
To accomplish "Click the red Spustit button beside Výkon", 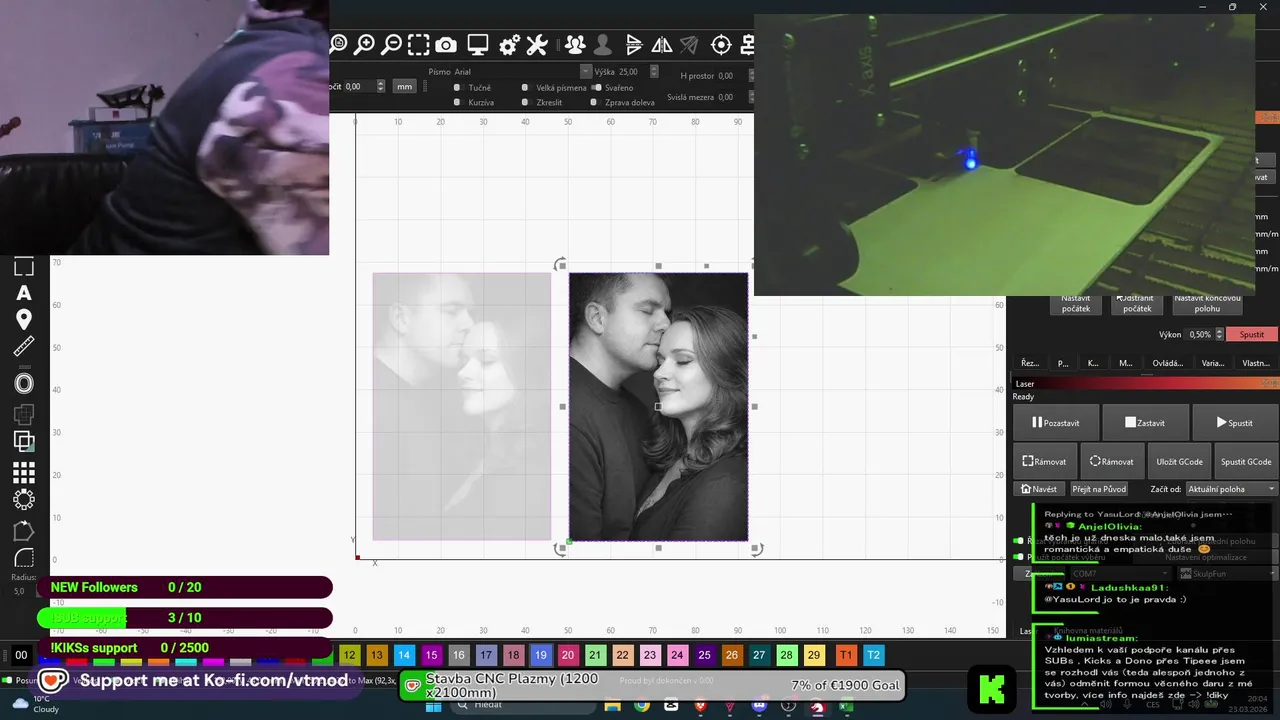I will (1252, 334).
